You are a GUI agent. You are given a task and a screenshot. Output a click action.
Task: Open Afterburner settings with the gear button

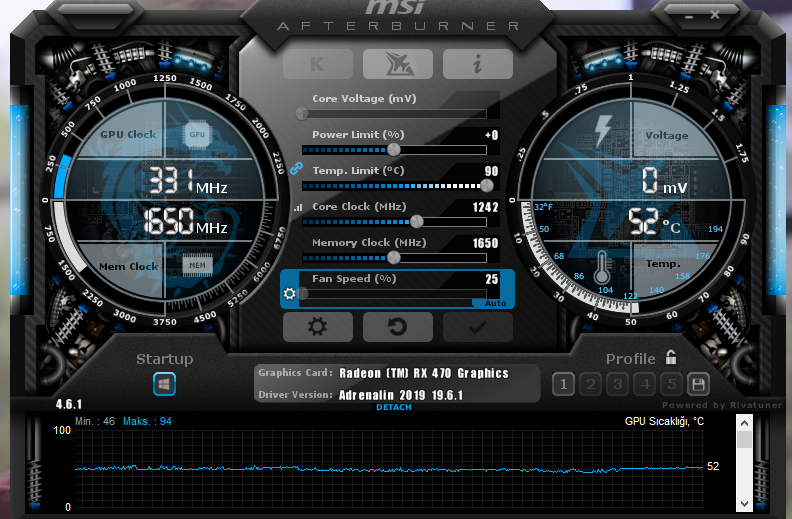click(317, 326)
